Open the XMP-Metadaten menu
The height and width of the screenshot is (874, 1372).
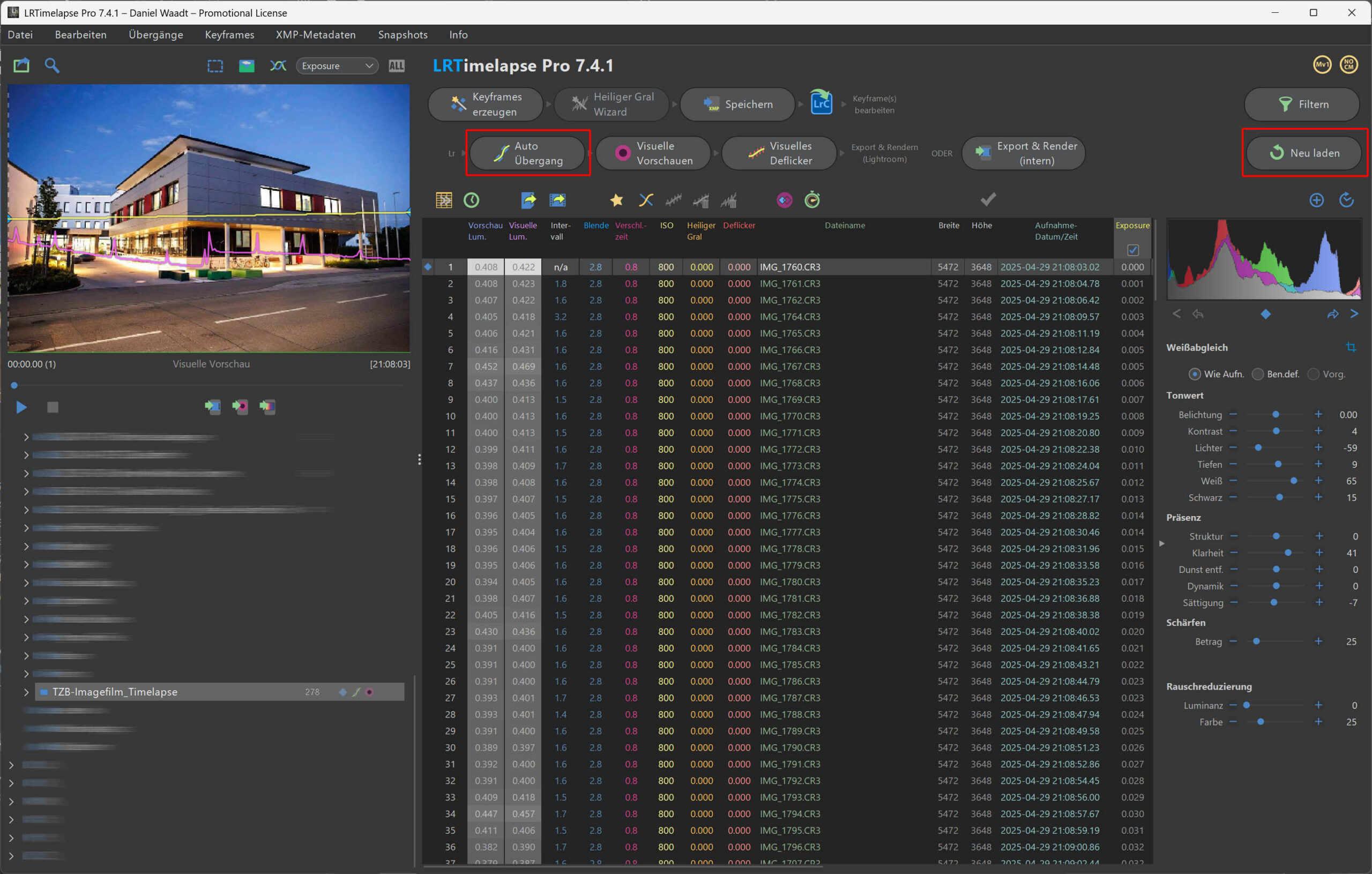click(316, 35)
